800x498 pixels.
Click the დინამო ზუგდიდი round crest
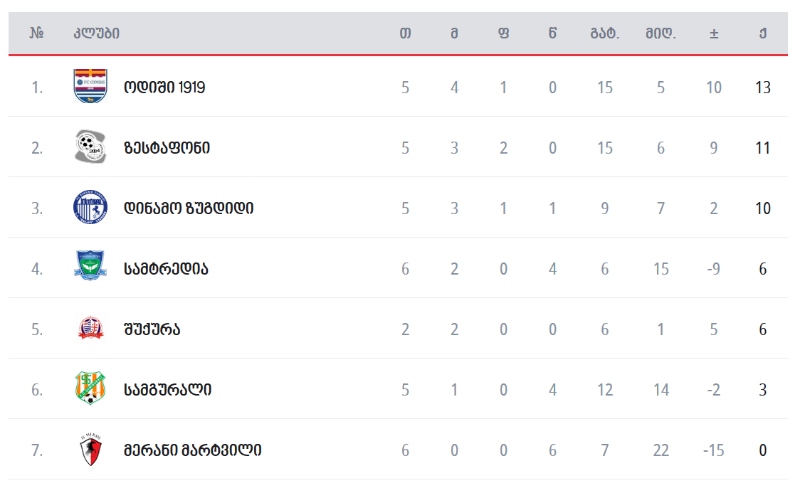click(x=90, y=207)
